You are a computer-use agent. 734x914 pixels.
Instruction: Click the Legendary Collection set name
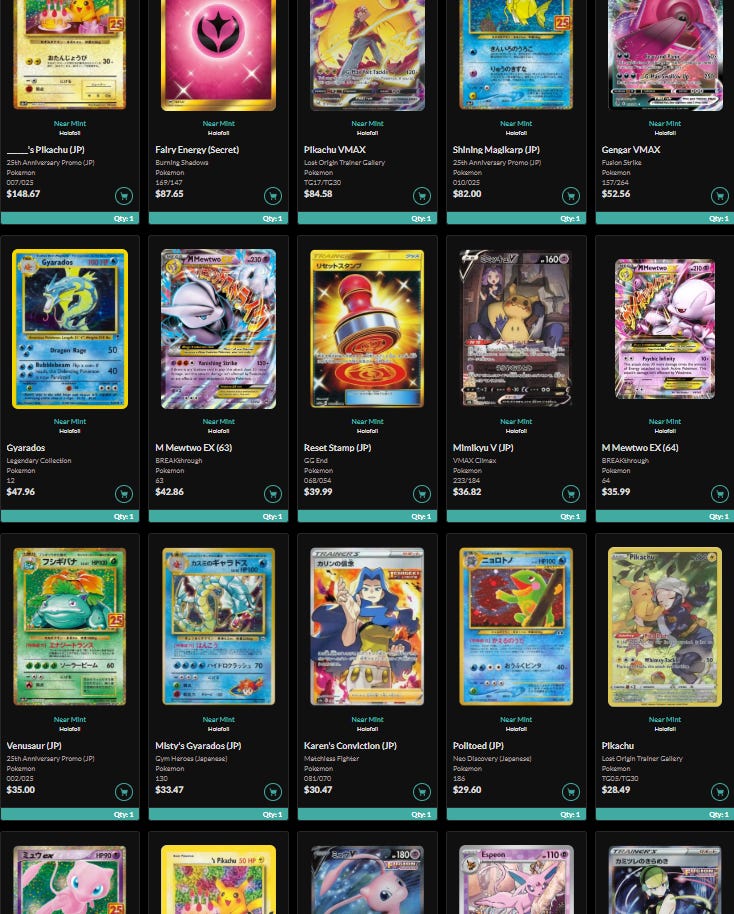[39, 460]
